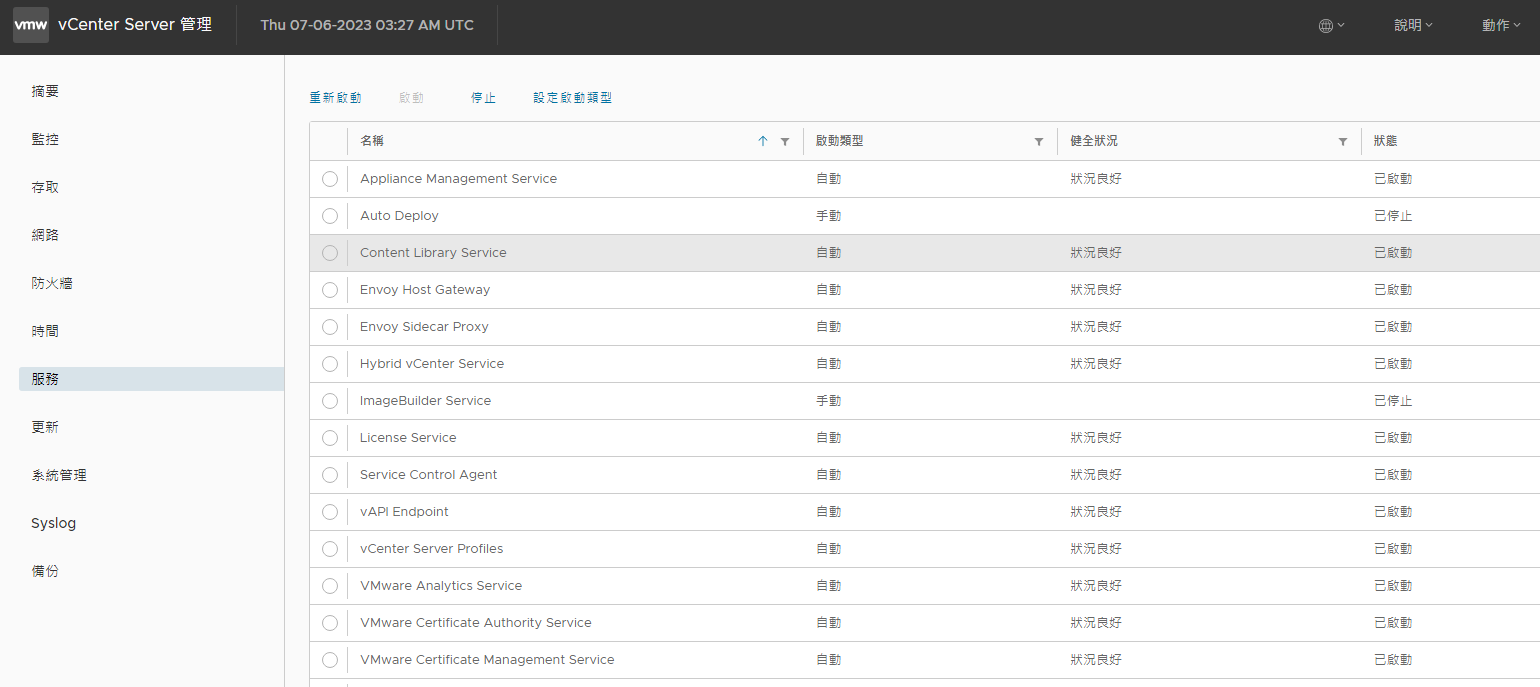The image size is (1540, 687).
Task: Click the VMware Analytics Service name
Action: (441, 586)
